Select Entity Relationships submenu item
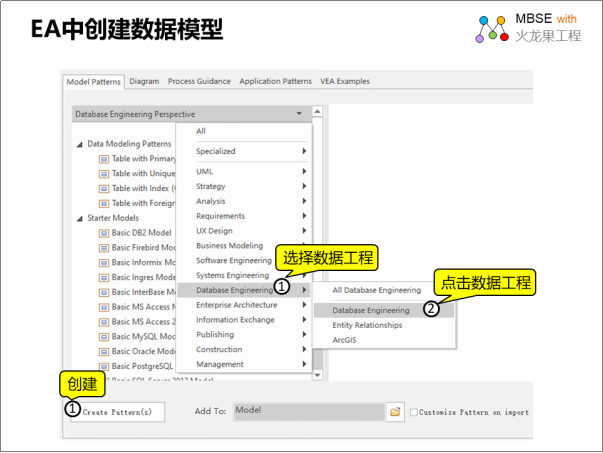Viewport: 603px width, 453px height. (367, 325)
